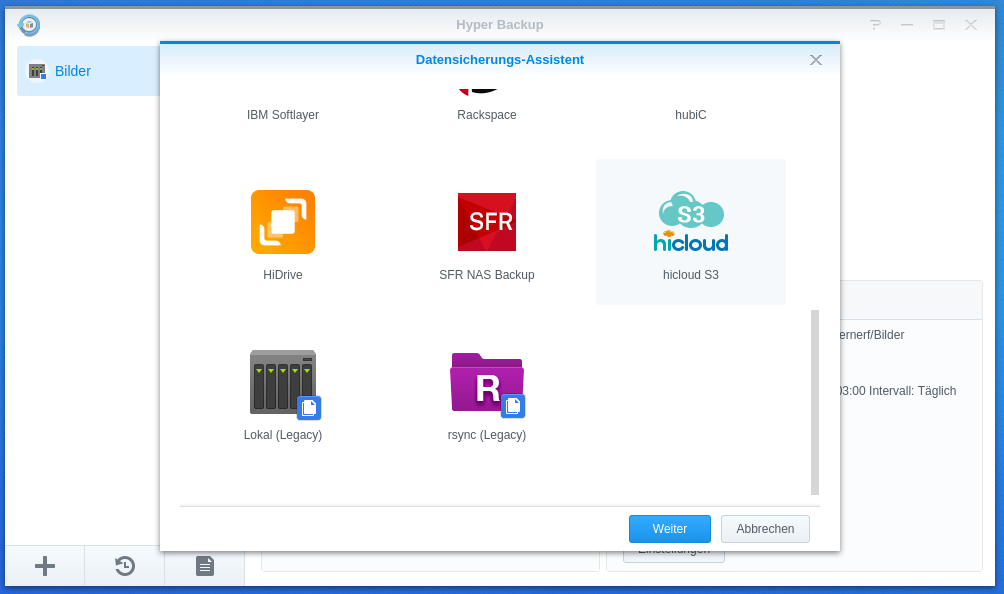Click the Hyper Backup help question mark

[x=875, y=25]
